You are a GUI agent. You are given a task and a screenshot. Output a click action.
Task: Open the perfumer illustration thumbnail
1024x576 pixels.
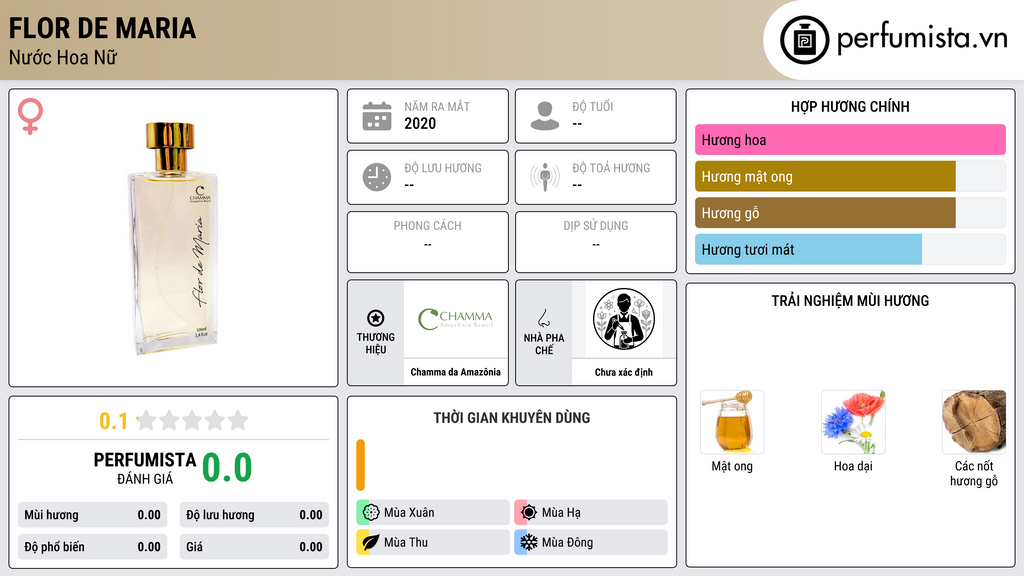click(624, 319)
